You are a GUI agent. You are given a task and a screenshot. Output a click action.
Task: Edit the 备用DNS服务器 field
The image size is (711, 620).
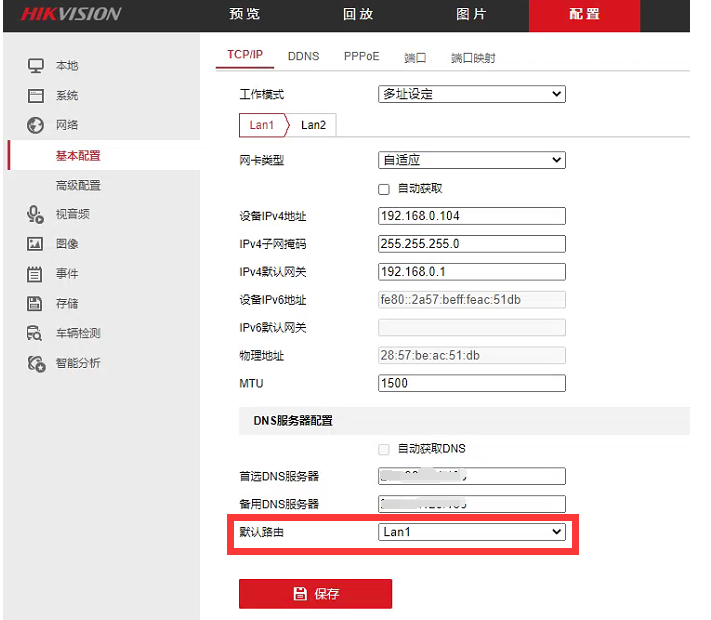click(472, 504)
